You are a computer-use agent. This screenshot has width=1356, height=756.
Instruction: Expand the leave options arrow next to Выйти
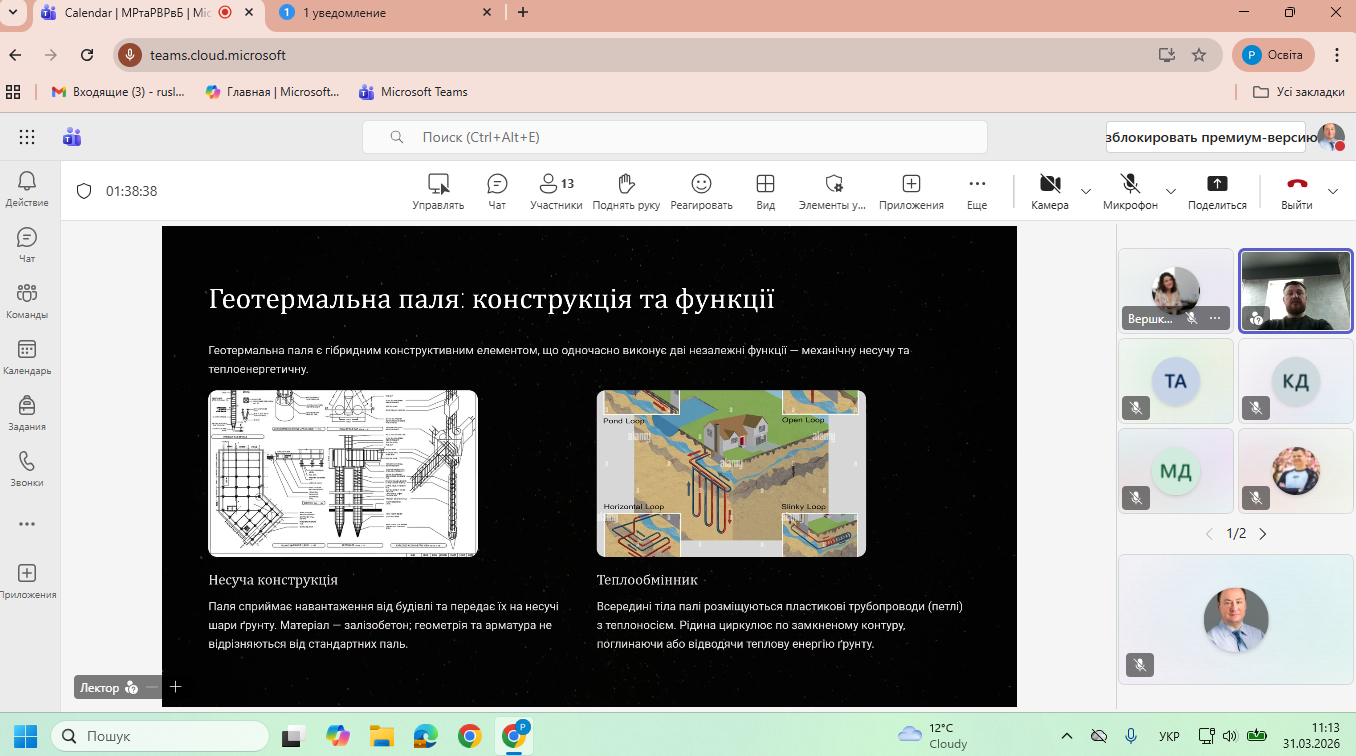click(x=1333, y=191)
